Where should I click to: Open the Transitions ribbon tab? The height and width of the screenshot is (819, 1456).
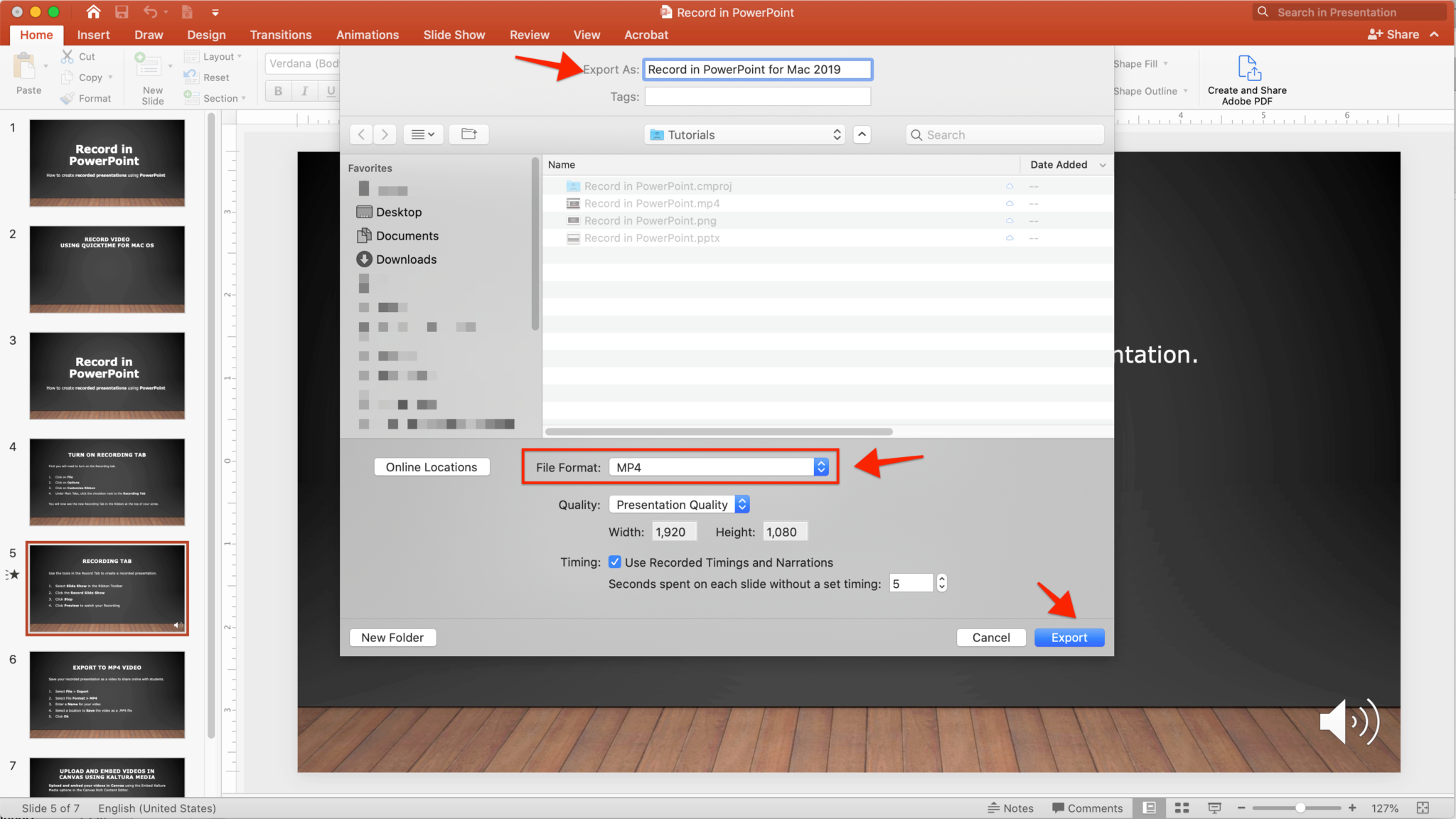(x=281, y=35)
